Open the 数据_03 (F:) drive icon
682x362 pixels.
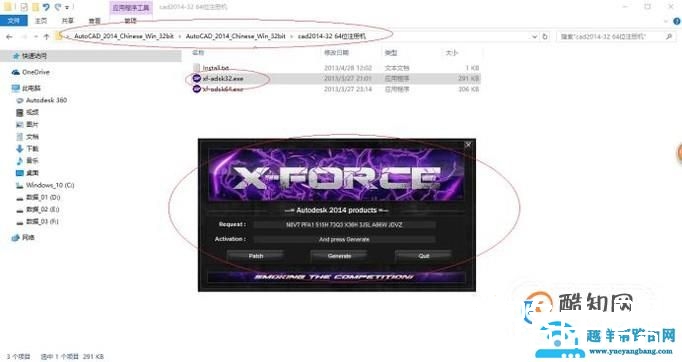point(20,222)
